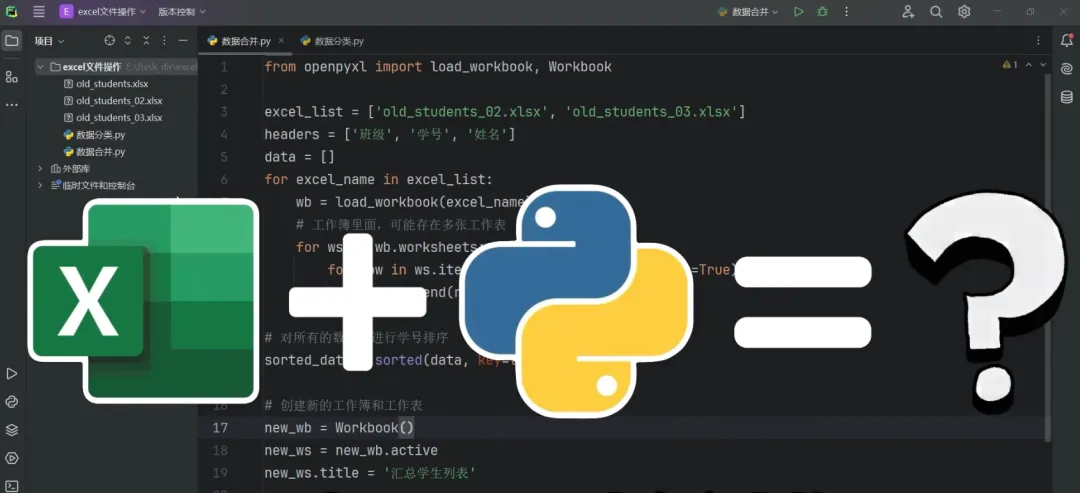Click the 'from openpyxl import' line
This screenshot has height=493, width=1080.
click(438, 67)
